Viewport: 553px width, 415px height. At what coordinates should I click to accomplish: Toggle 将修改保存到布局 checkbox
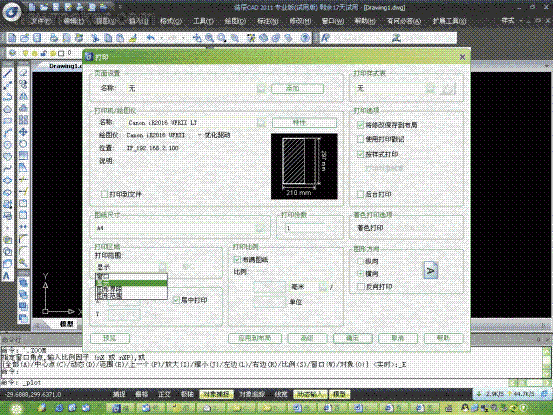click(360, 125)
